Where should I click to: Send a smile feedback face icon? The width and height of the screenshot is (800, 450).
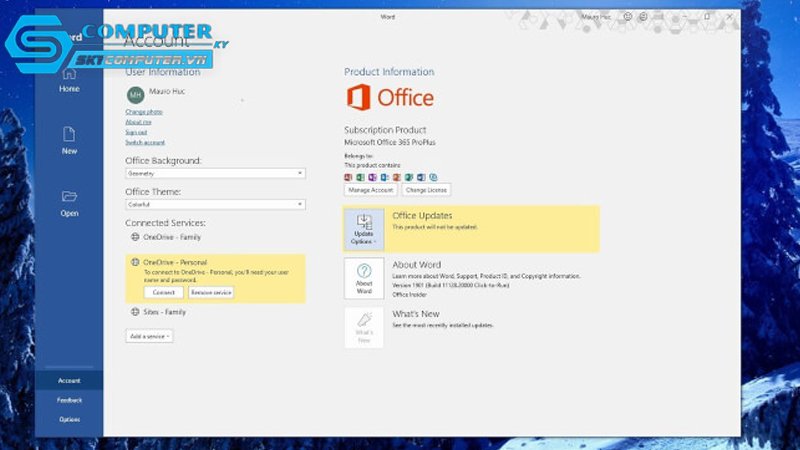pos(628,16)
